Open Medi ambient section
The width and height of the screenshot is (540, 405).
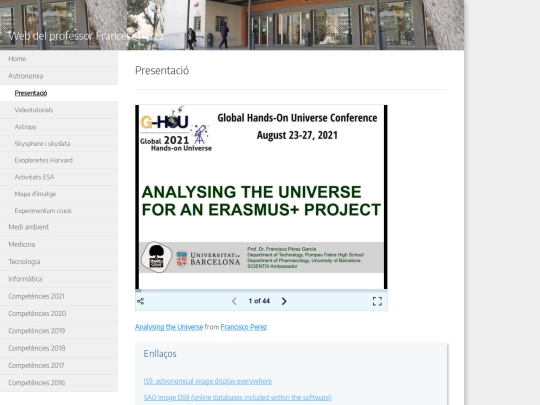tap(59, 227)
